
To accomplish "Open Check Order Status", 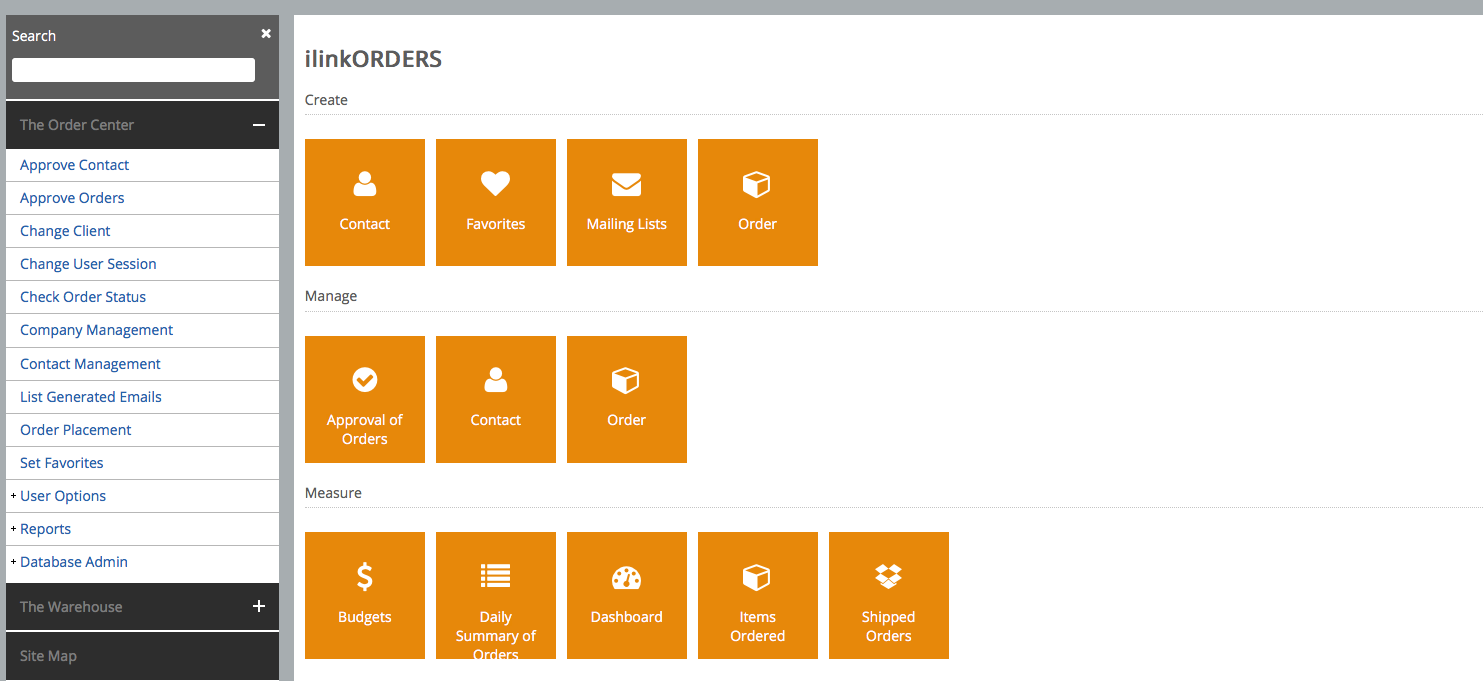I will [x=83, y=297].
